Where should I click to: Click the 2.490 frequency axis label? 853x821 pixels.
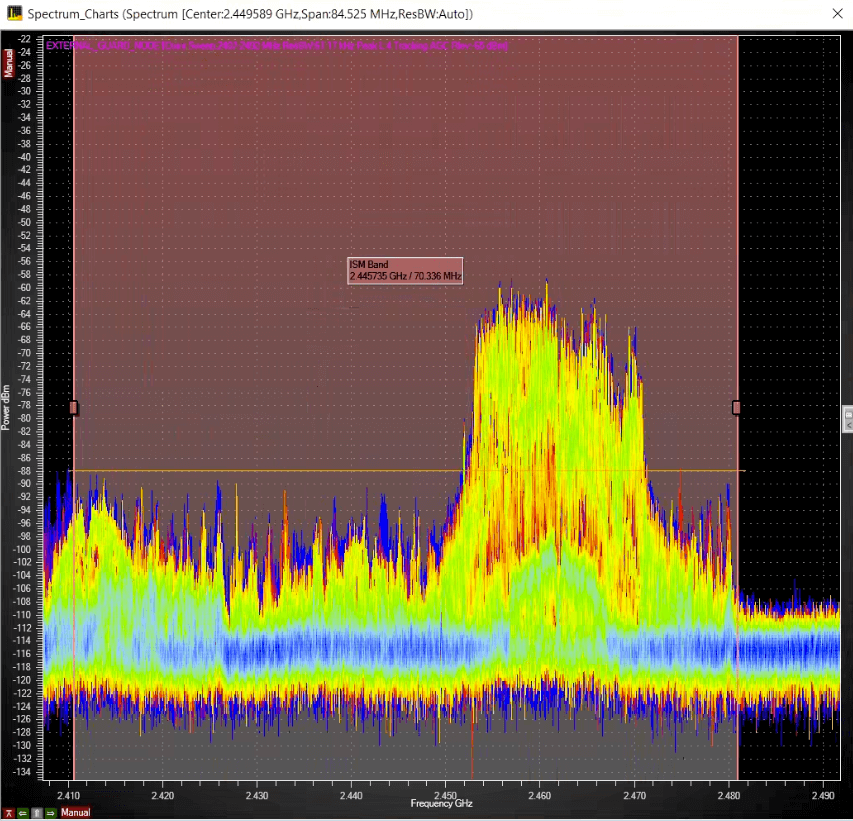click(823, 795)
